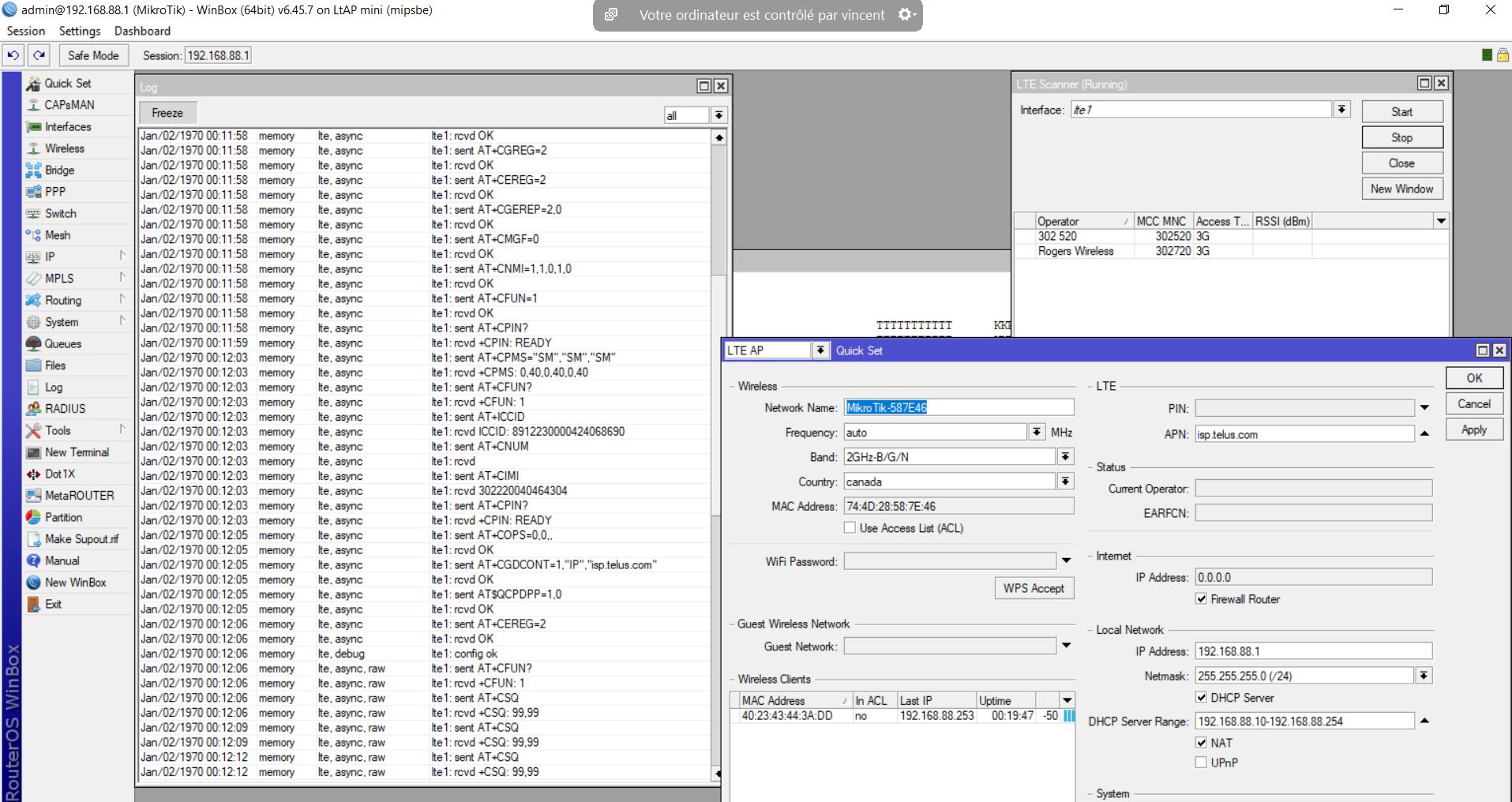The image size is (1512, 802).
Task: Open New Terminal in the sidebar
Action: (x=77, y=452)
